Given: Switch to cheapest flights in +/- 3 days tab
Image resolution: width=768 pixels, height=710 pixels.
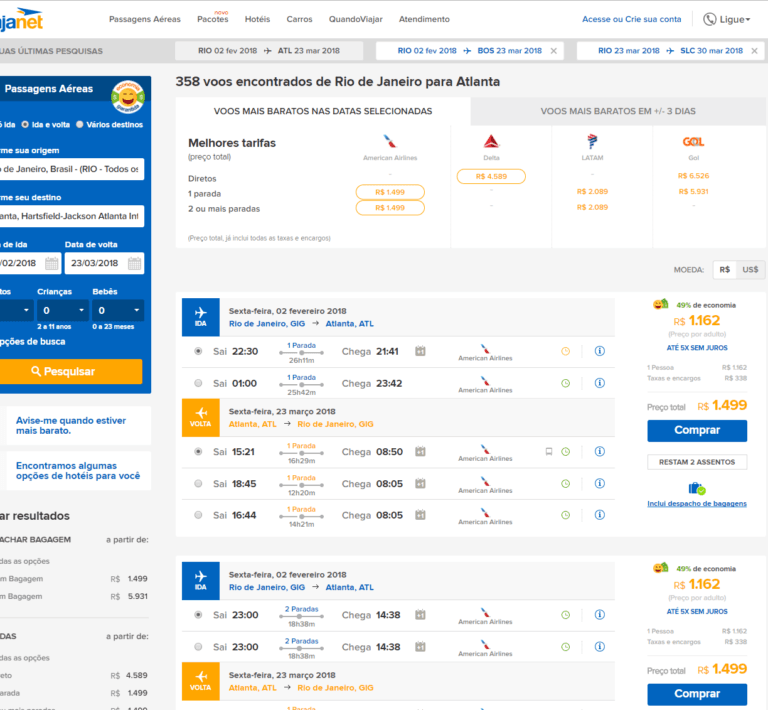Looking at the screenshot, I should point(618,111).
